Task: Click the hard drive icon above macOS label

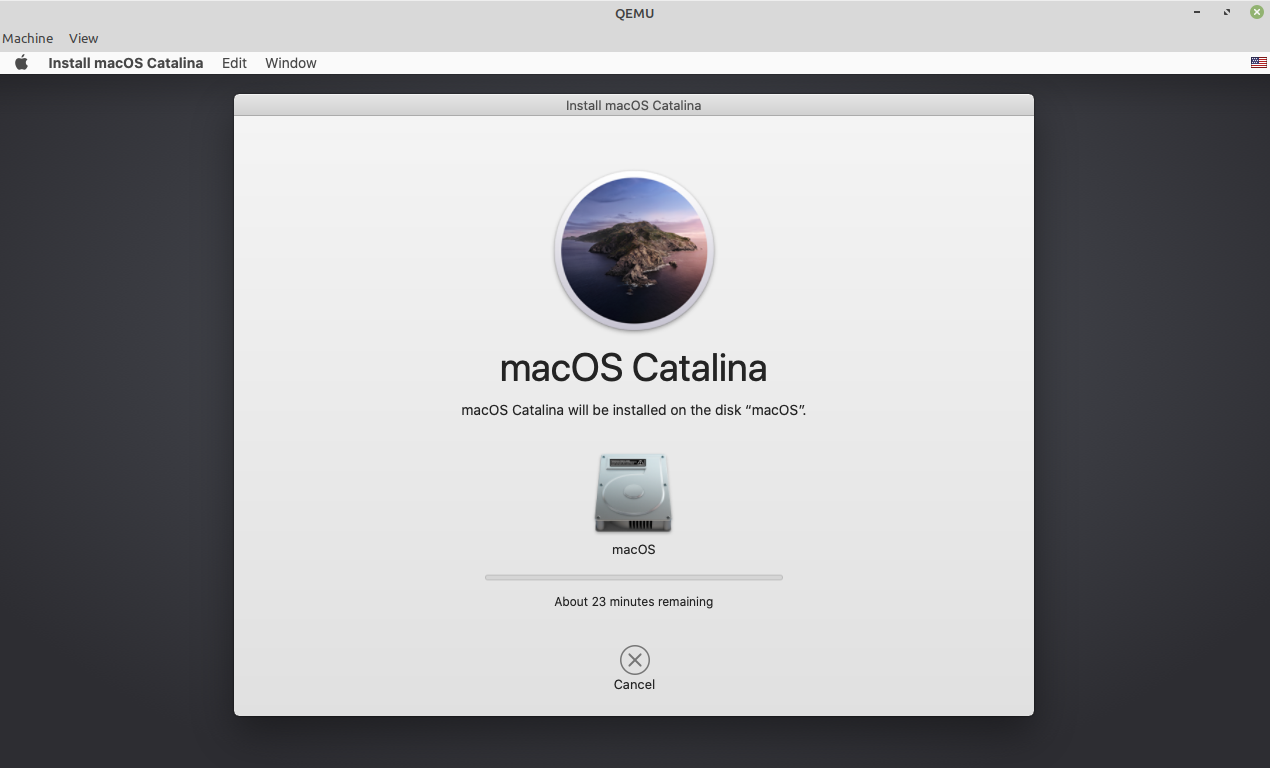Action: [633, 492]
